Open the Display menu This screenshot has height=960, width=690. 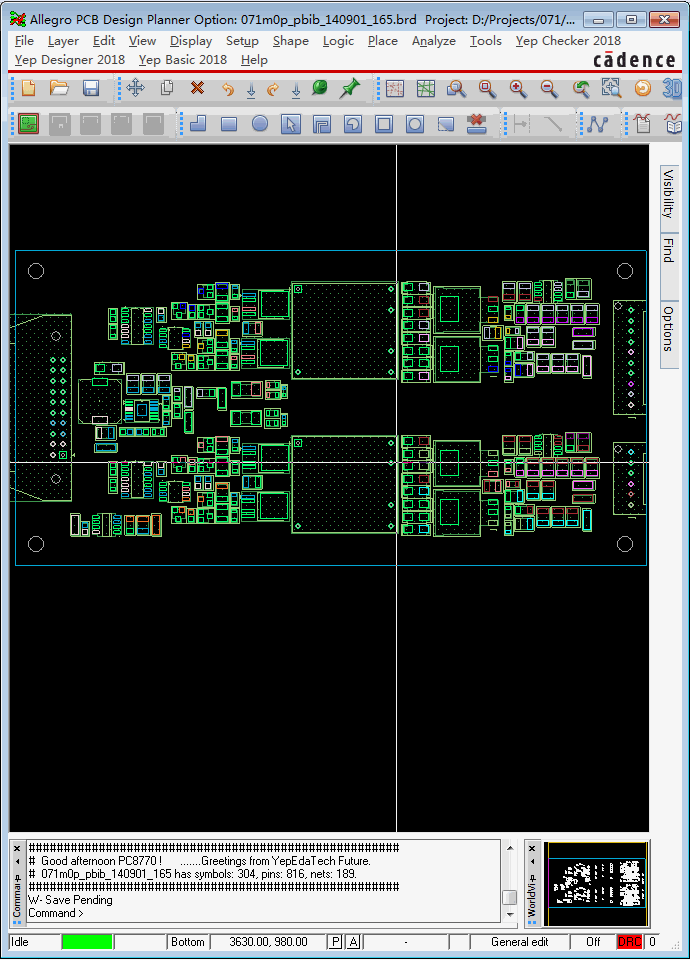(x=191, y=41)
